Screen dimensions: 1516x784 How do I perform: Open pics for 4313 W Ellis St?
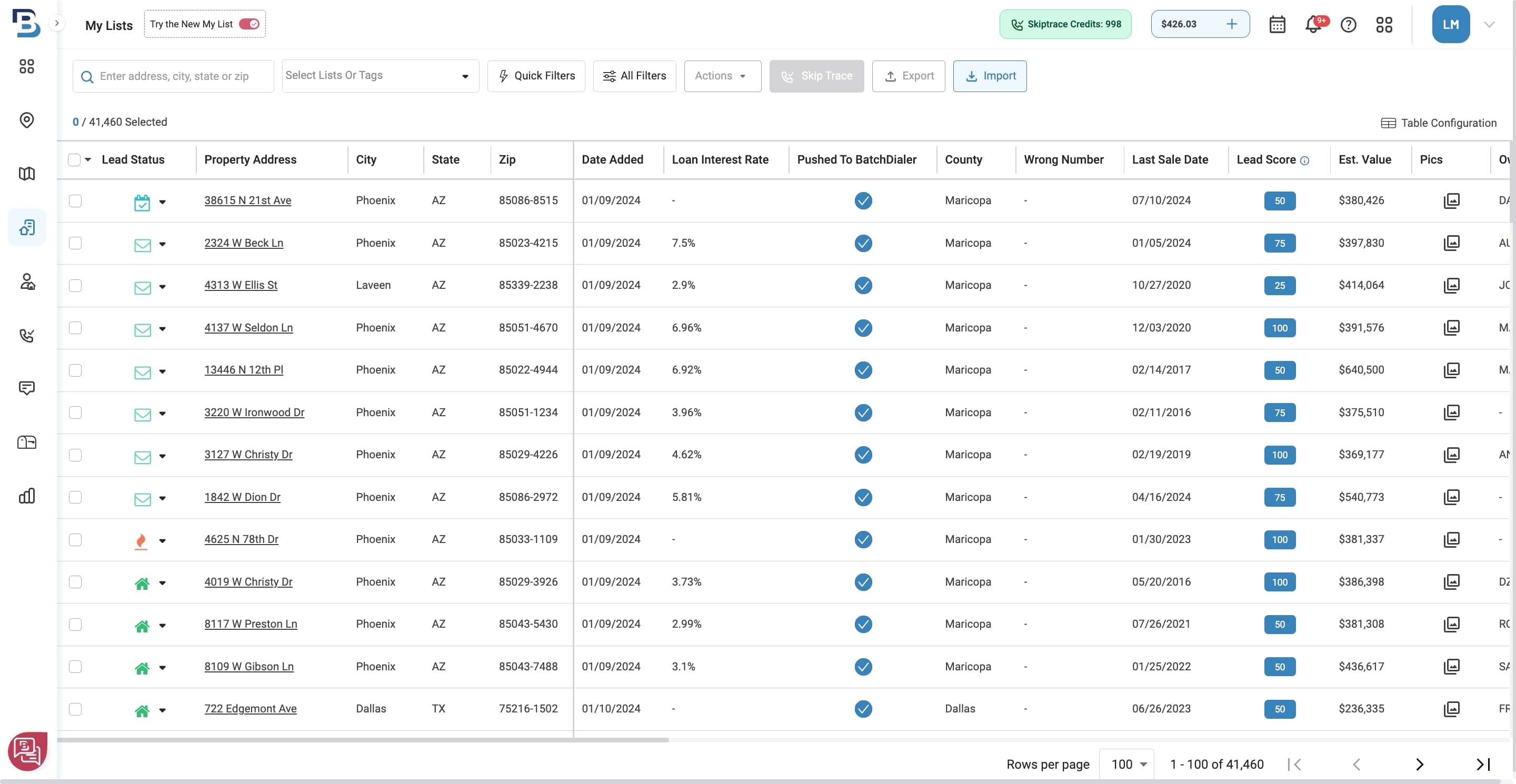[x=1451, y=285]
